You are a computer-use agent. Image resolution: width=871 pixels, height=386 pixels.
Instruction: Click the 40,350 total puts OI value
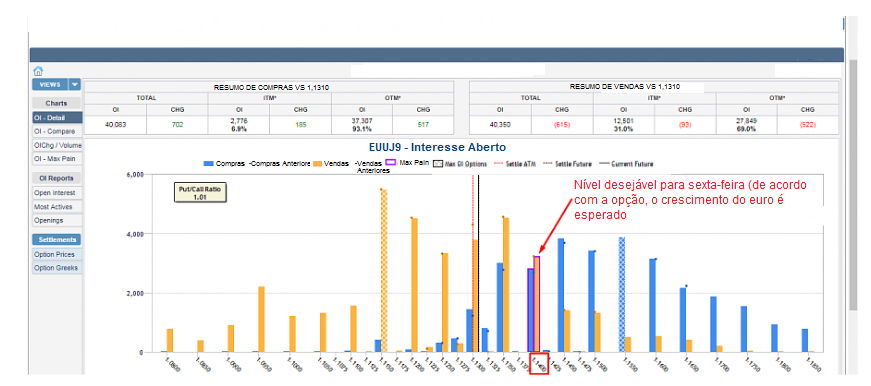500,125
